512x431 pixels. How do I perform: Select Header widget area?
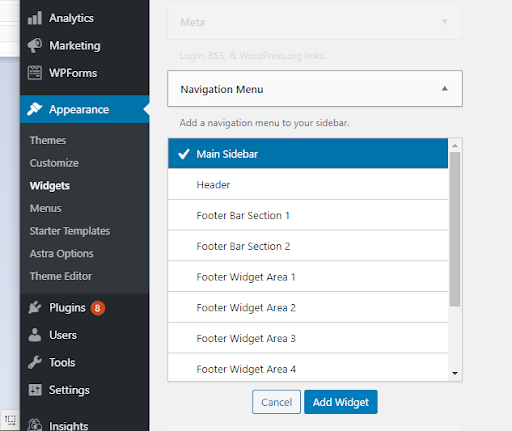click(308, 184)
